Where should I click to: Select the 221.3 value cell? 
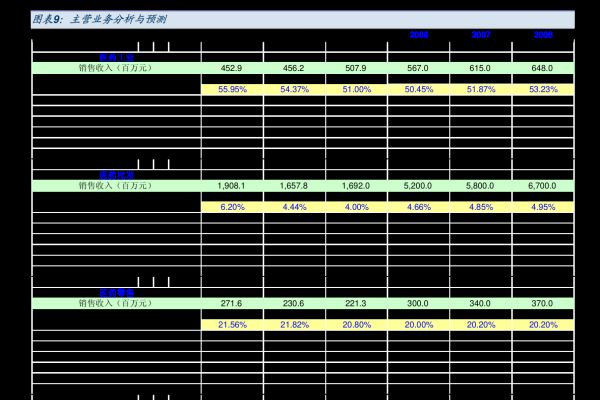[355, 303]
